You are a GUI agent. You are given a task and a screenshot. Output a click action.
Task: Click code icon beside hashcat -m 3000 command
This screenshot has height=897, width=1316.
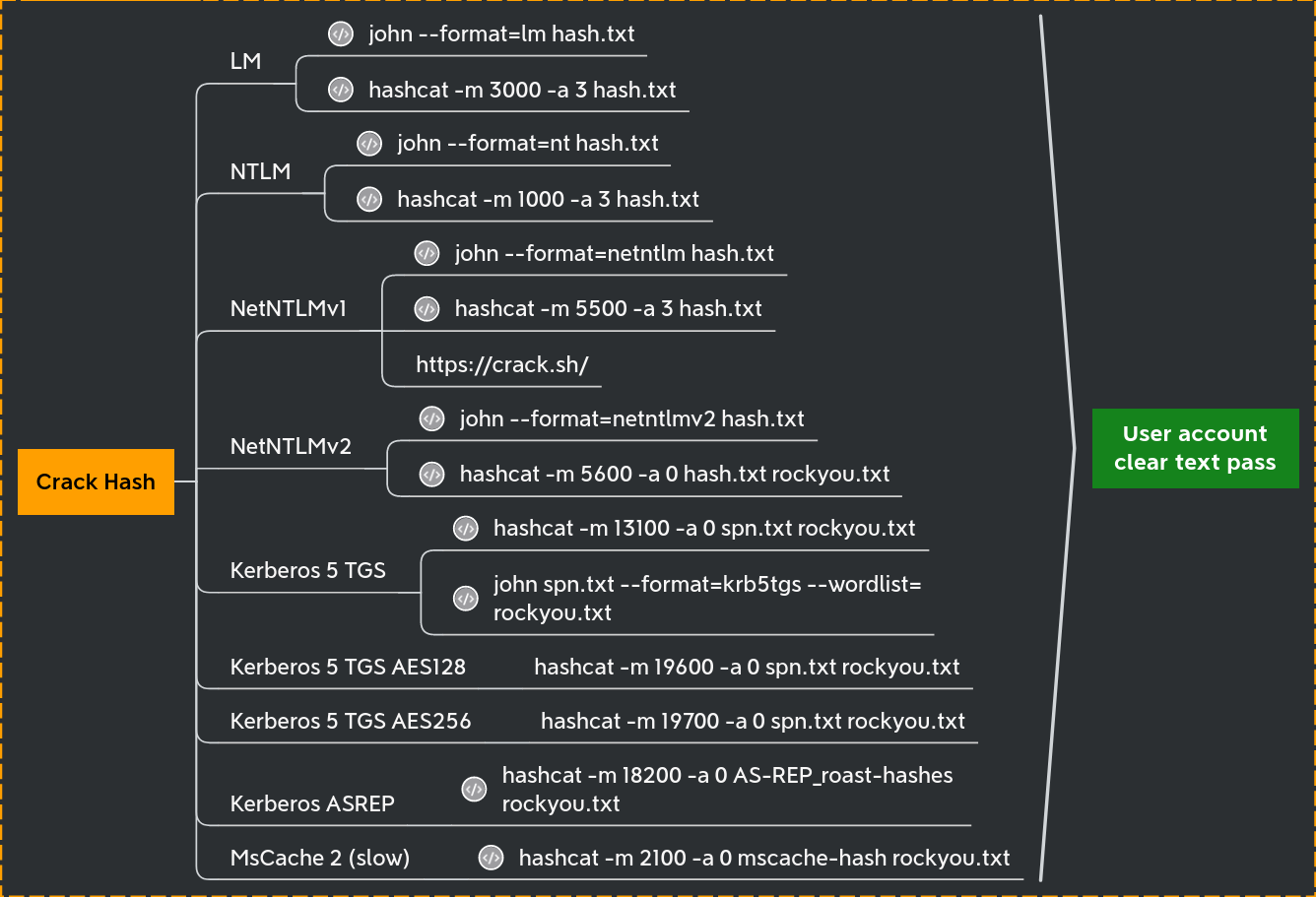(340, 90)
